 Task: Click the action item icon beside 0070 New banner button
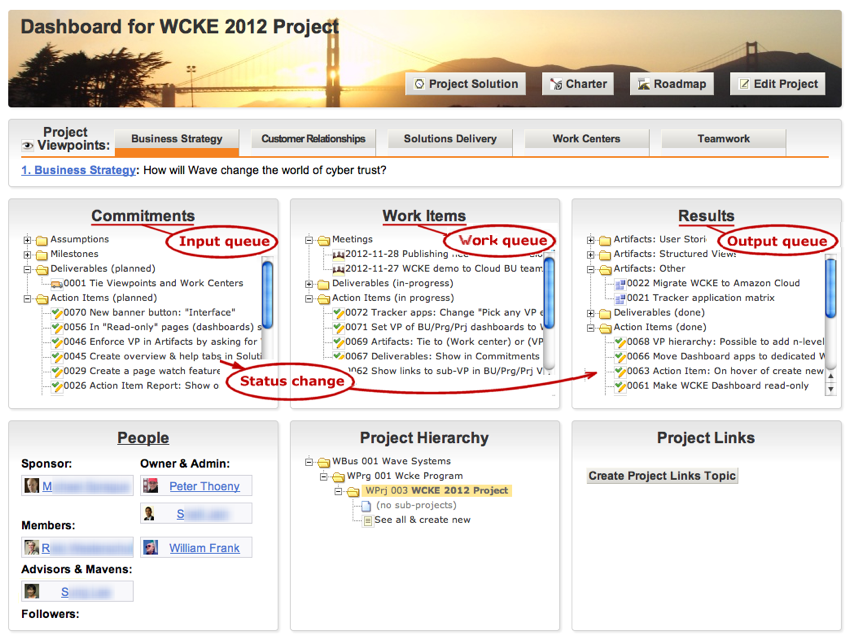(x=57, y=313)
